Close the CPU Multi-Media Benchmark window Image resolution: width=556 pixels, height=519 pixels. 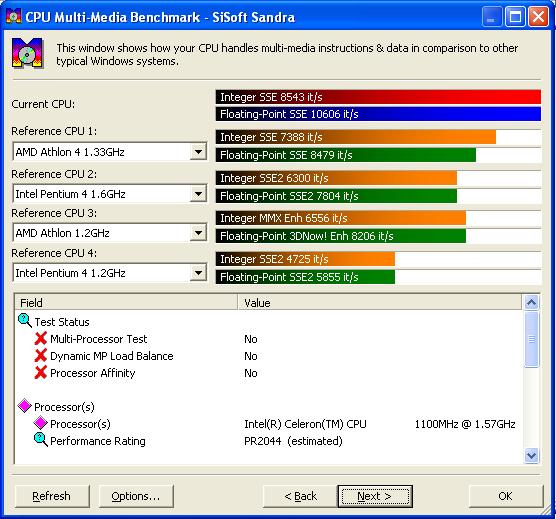538,17
